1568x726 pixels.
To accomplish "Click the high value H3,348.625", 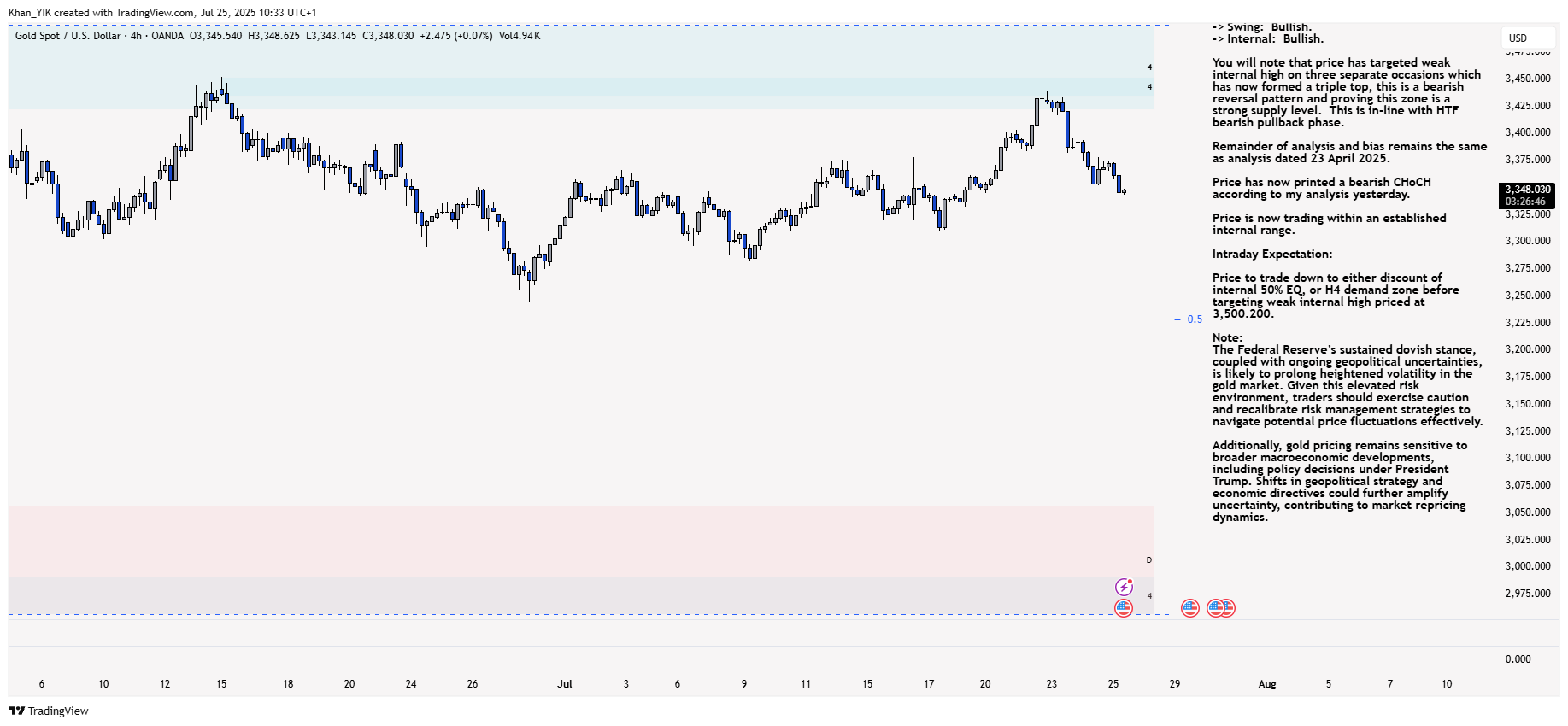I will tap(273, 36).
